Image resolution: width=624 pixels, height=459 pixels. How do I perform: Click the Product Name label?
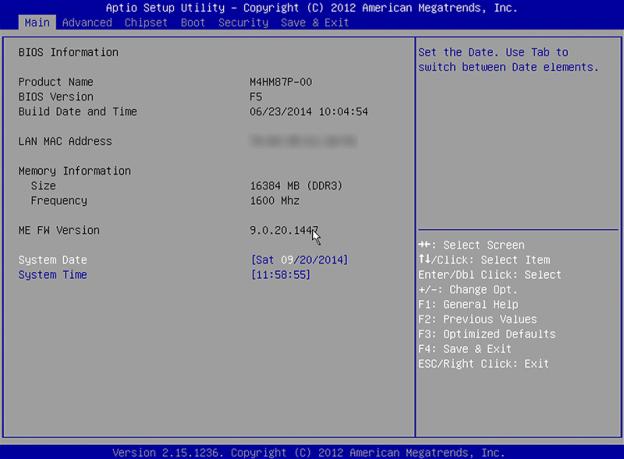click(56, 82)
